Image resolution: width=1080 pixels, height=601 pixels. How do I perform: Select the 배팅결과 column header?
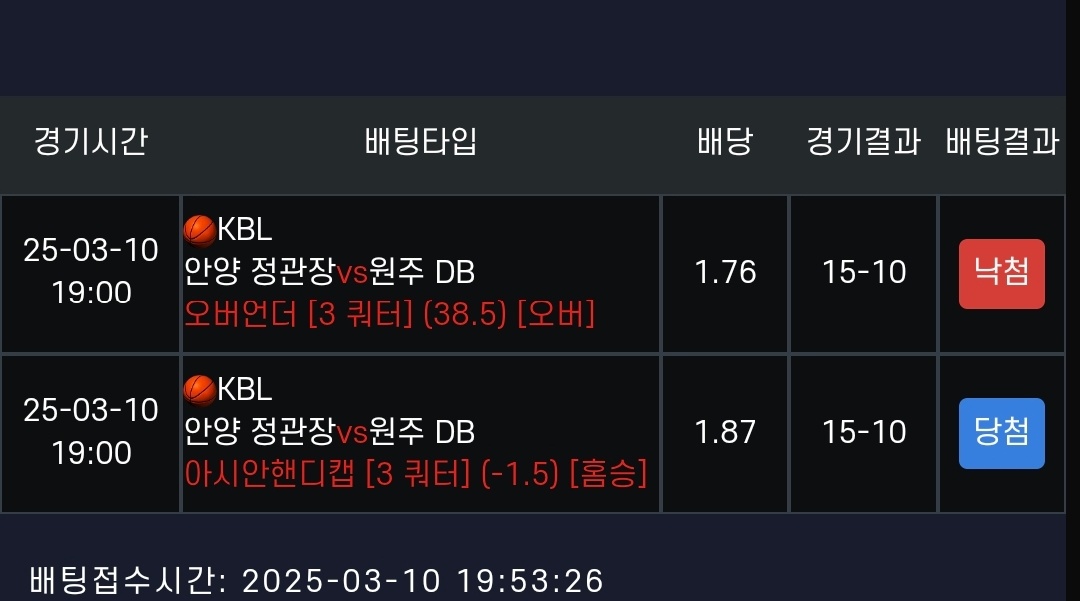coord(1001,142)
